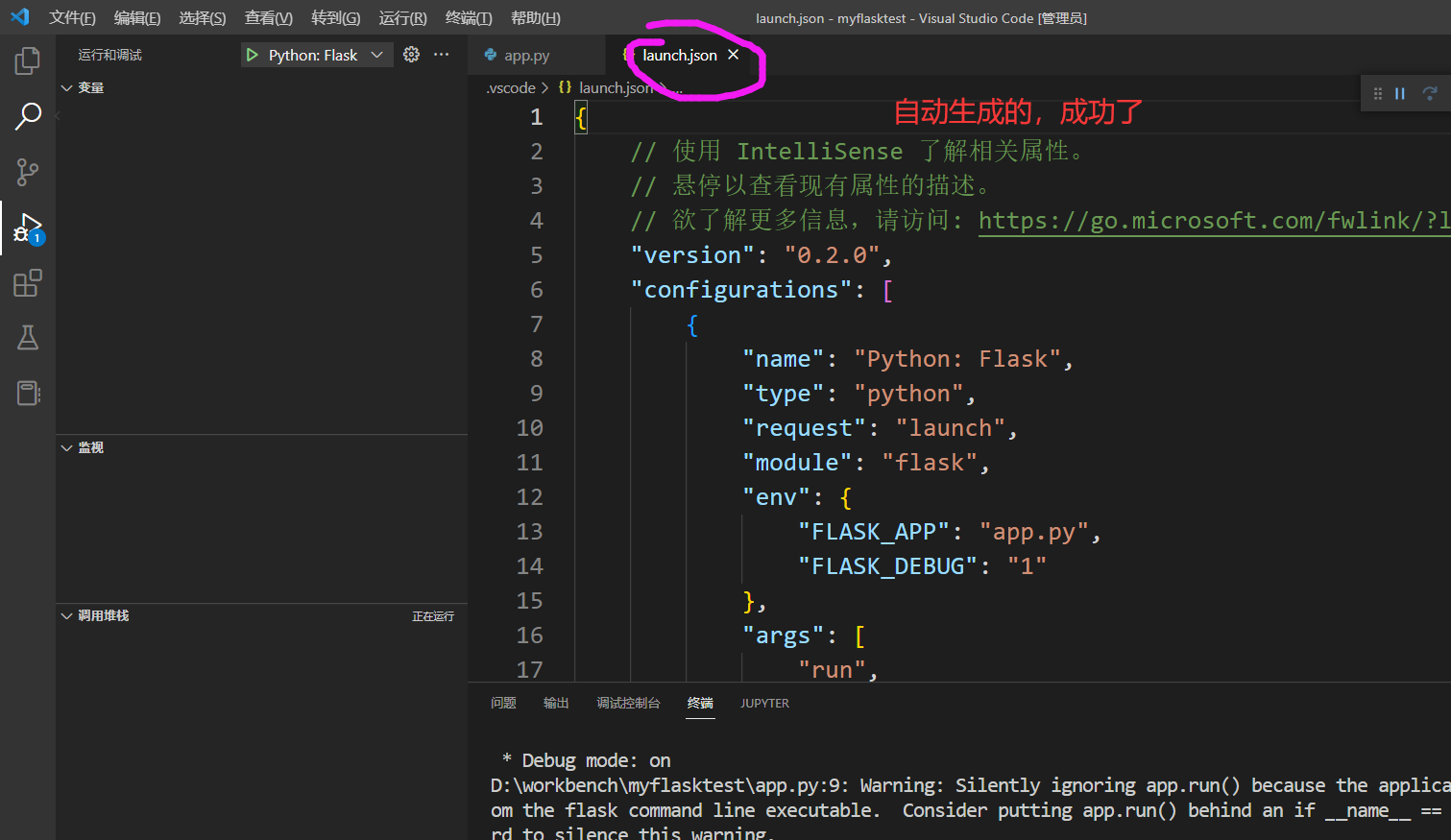Open more actions ellipsis in debug panel

[442, 55]
